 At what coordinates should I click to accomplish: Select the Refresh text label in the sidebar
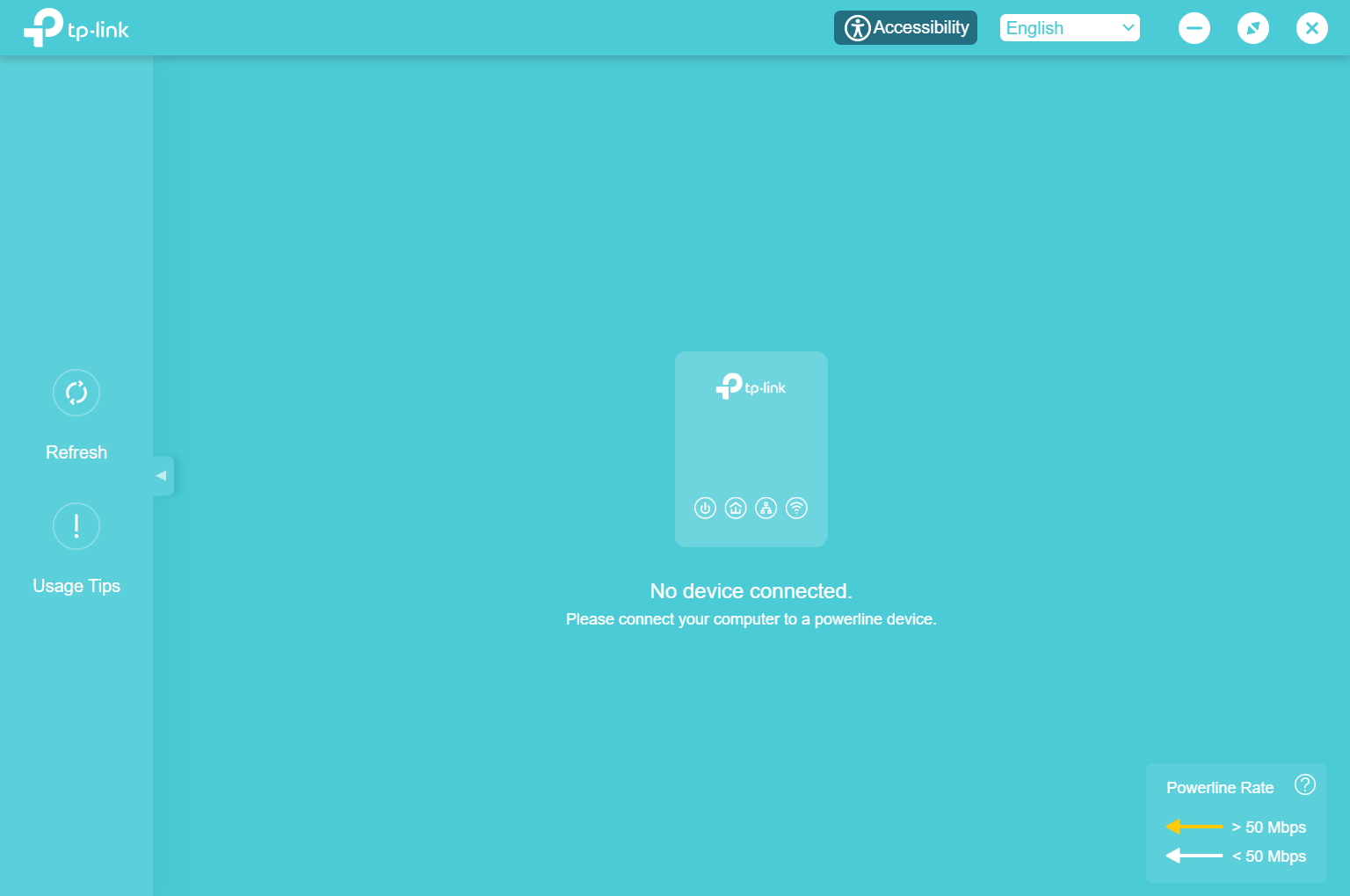[76, 452]
